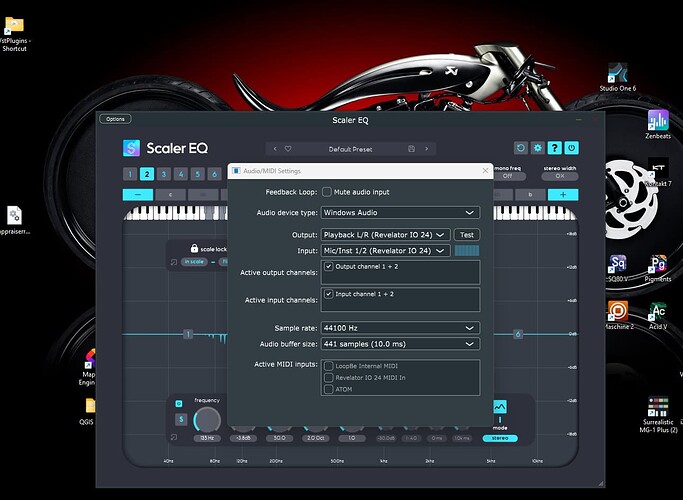Click the reset/undo circular arrow icon

(521, 148)
